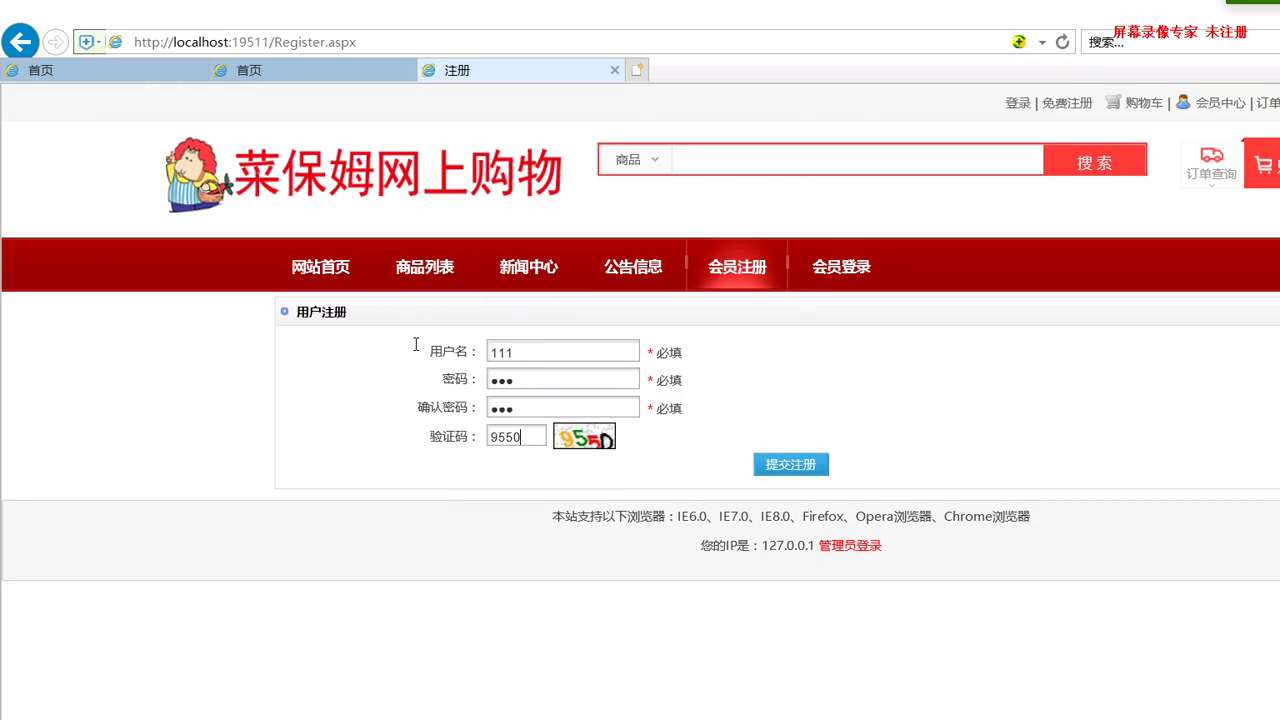Click the 用户注册 section heading
This screenshot has width=1280, height=720.
(321, 312)
